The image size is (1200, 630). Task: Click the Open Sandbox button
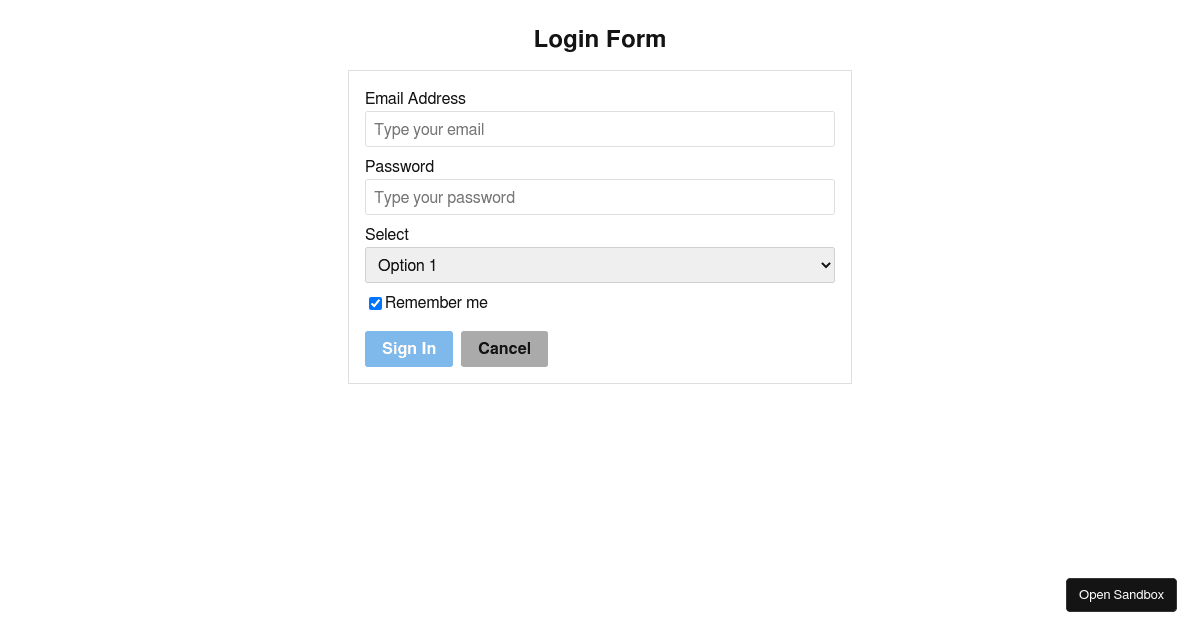(x=1121, y=594)
